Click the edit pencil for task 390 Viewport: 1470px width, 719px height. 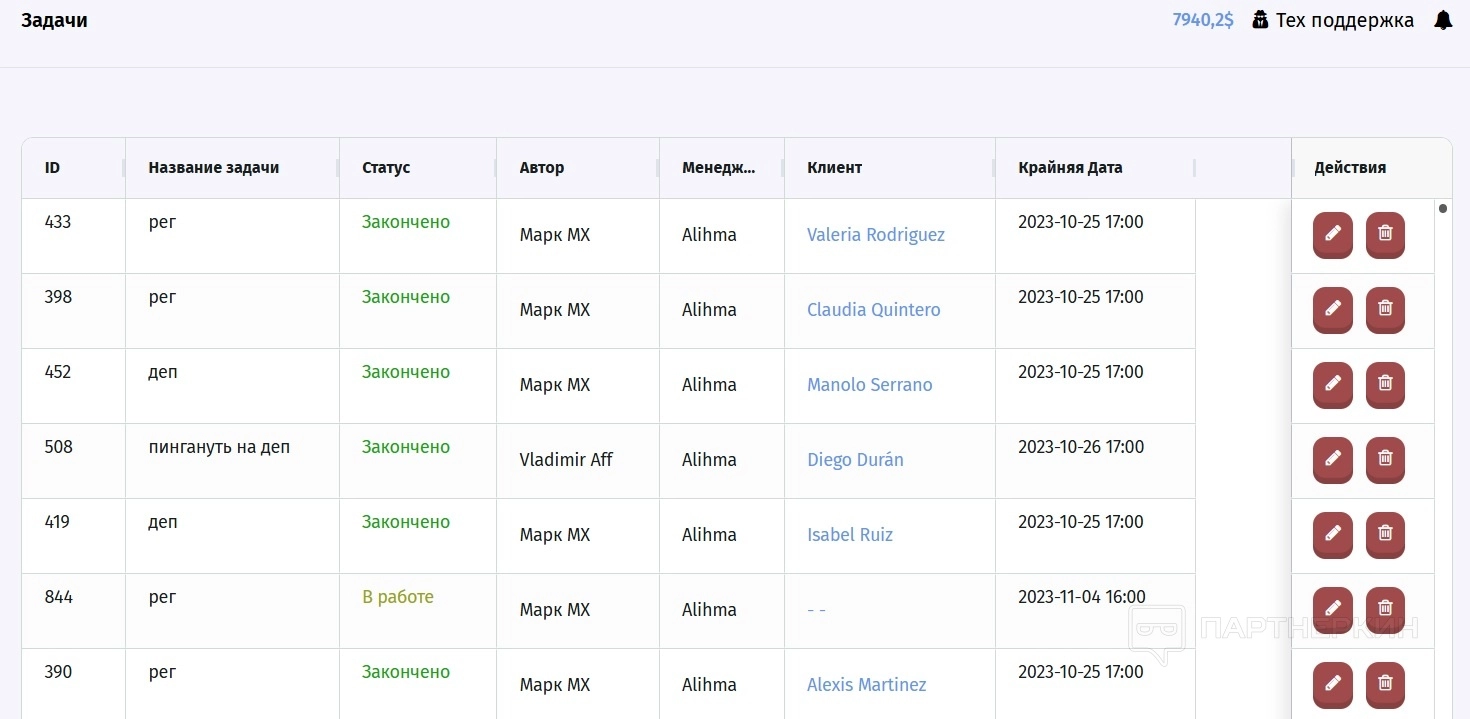[1332, 684]
